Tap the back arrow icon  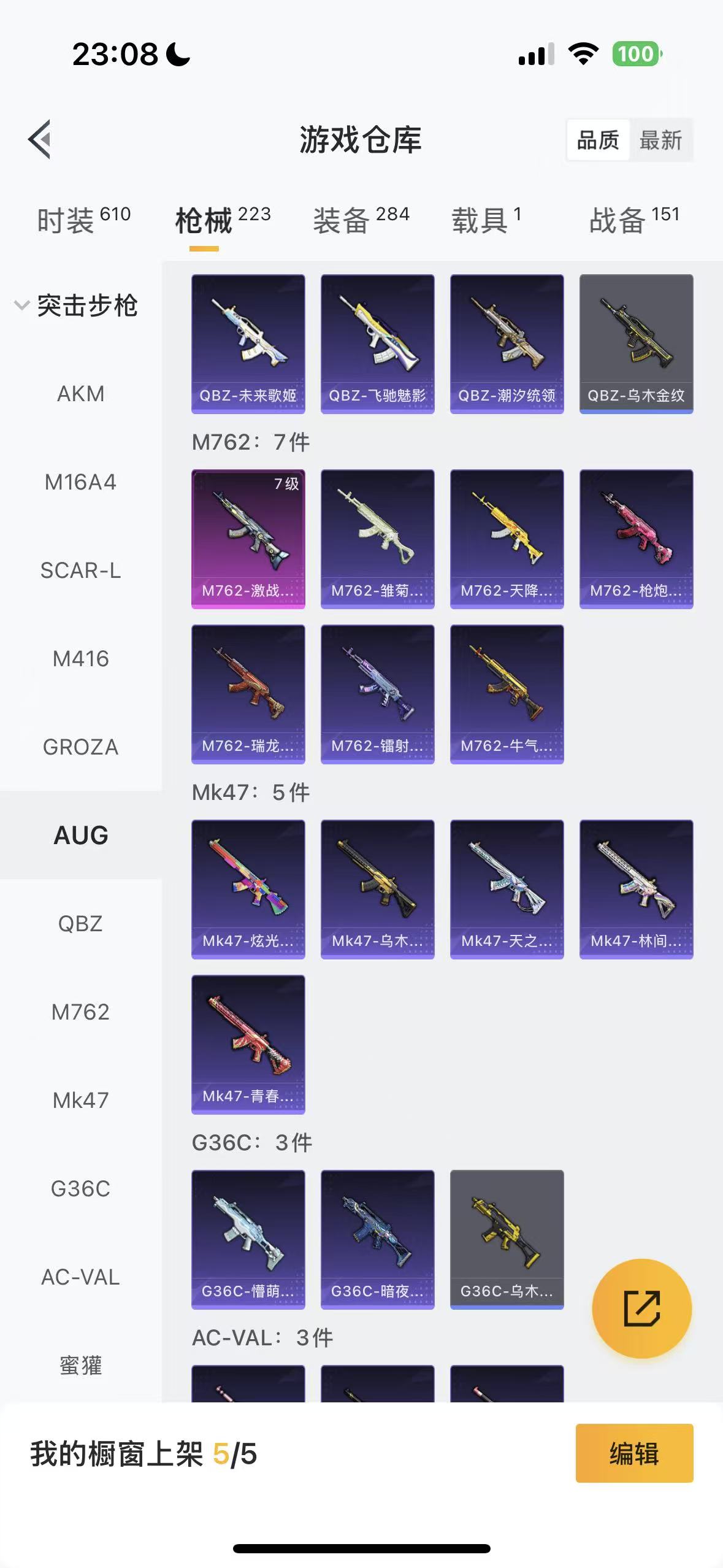[x=40, y=139]
